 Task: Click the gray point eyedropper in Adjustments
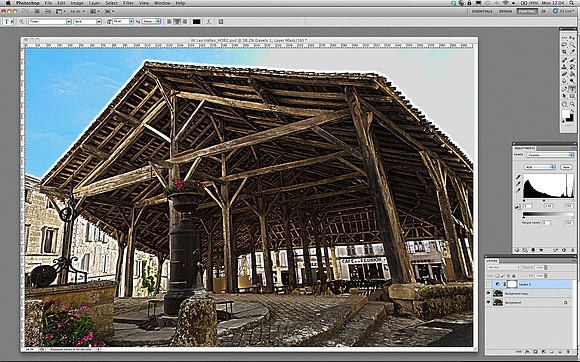click(x=518, y=183)
